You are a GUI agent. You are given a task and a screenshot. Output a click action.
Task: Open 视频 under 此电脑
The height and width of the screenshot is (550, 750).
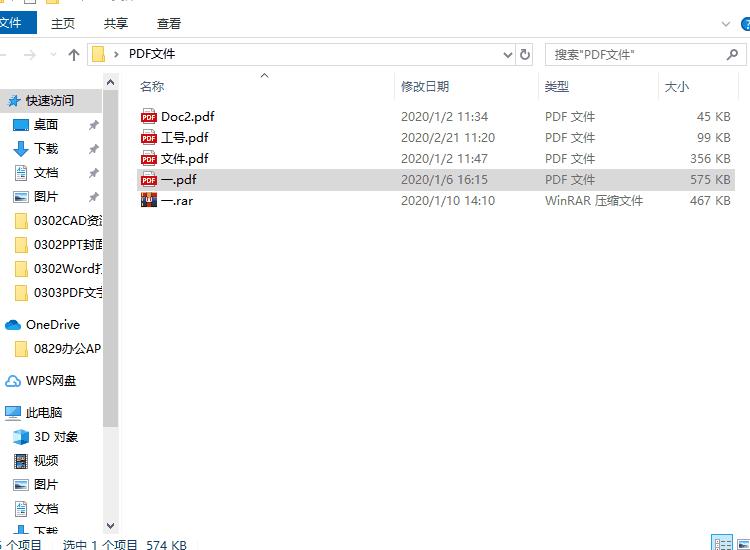[x=46, y=460]
